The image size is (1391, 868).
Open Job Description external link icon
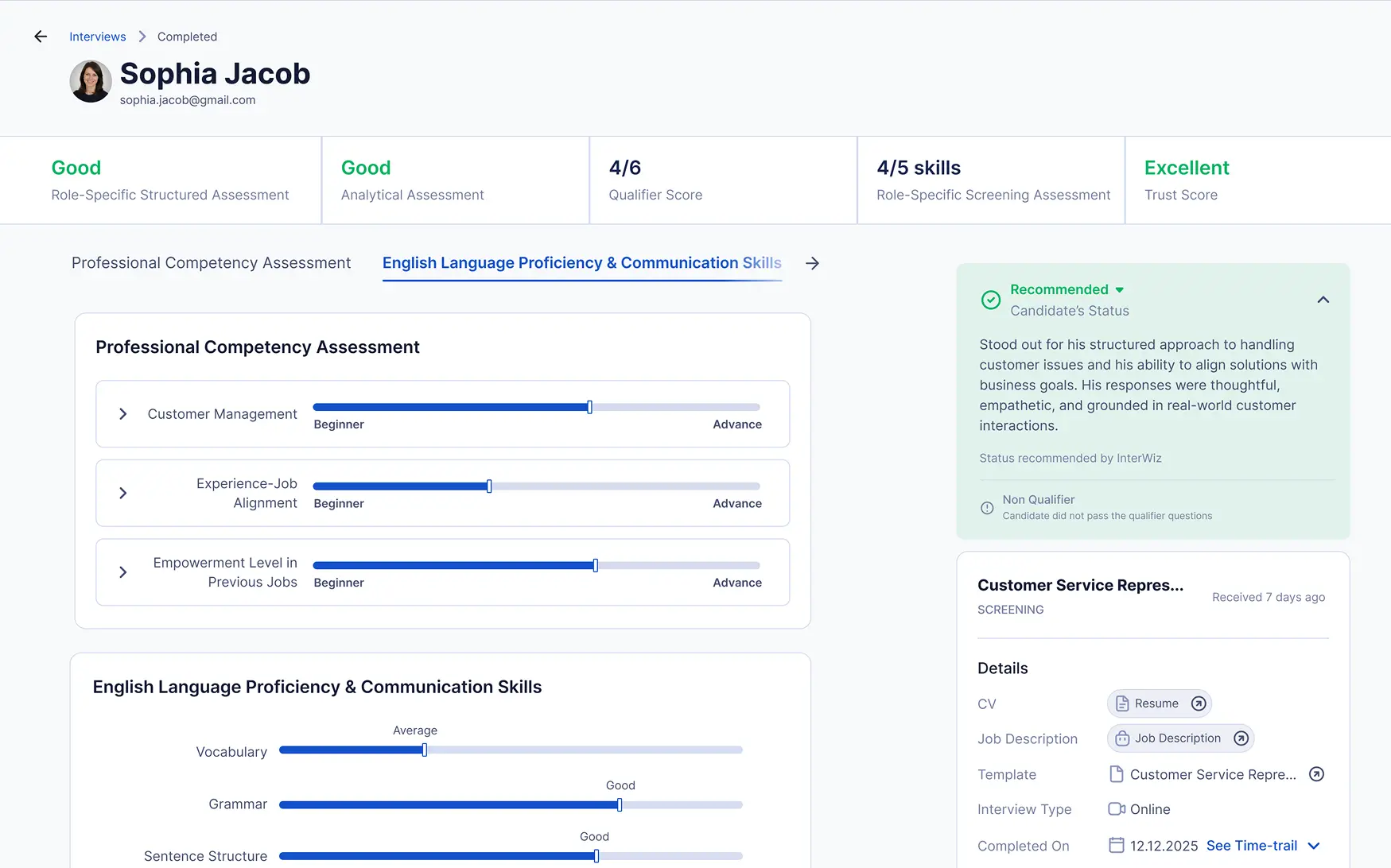point(1241,738)
